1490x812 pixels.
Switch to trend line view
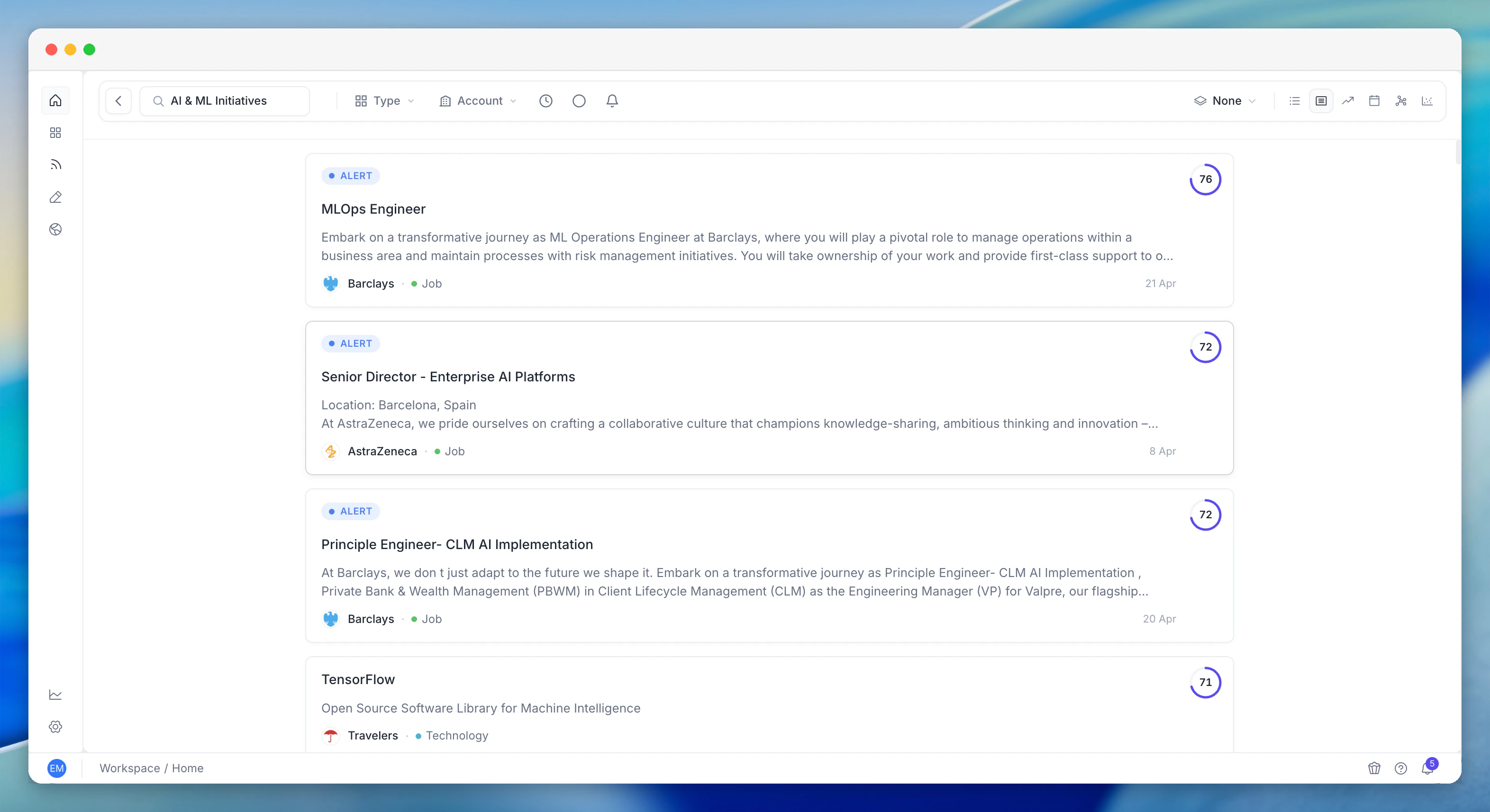tap(1348, 100)
